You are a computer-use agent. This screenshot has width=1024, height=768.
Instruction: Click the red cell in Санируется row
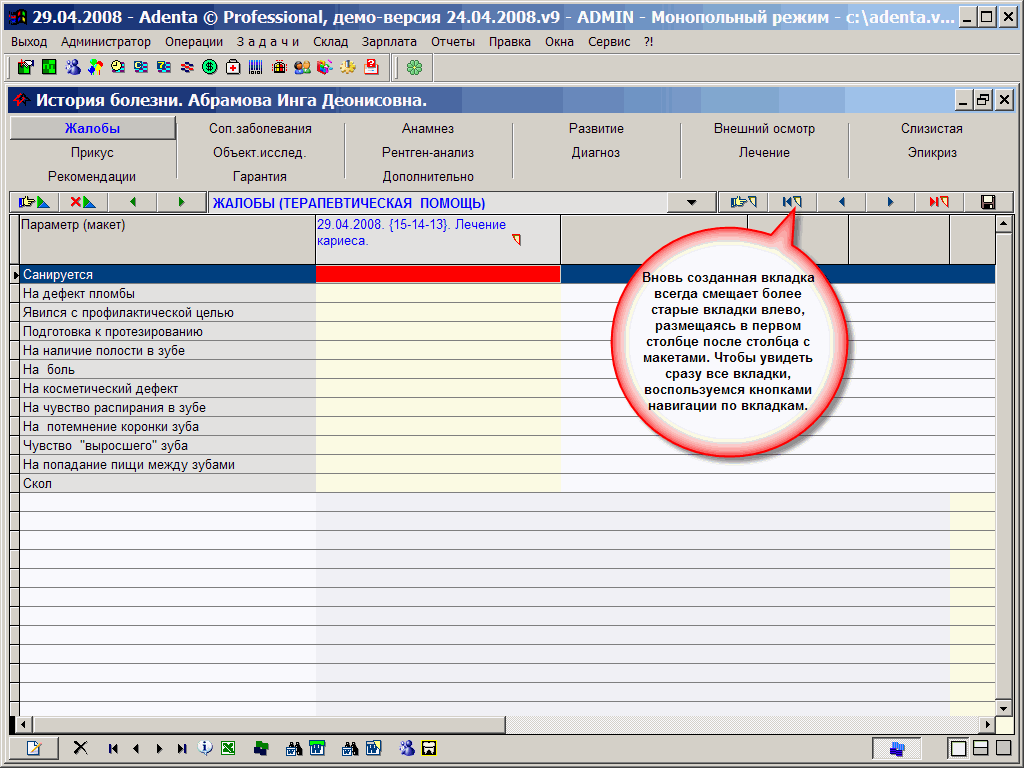click(x=437, y=274)
